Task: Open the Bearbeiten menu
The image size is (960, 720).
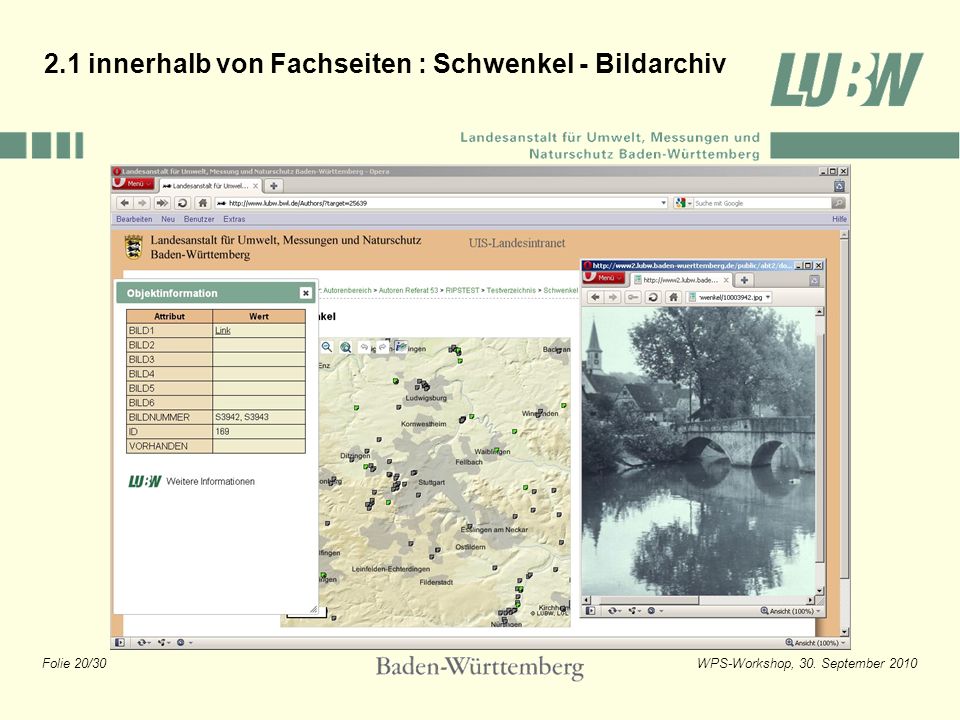Action: pyautogui.click(x=134, y=219)
